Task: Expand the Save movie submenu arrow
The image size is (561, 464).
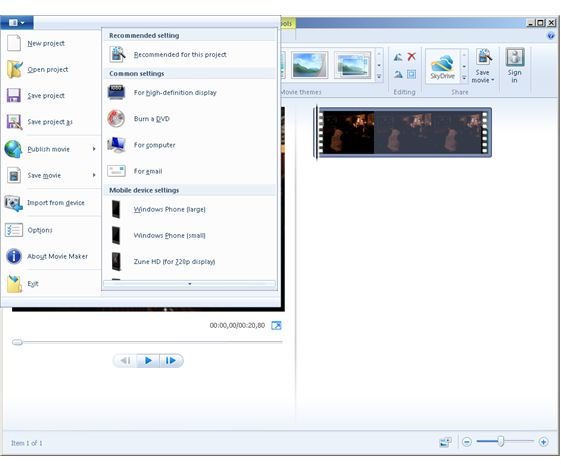Action: click(x=94, y=175)
